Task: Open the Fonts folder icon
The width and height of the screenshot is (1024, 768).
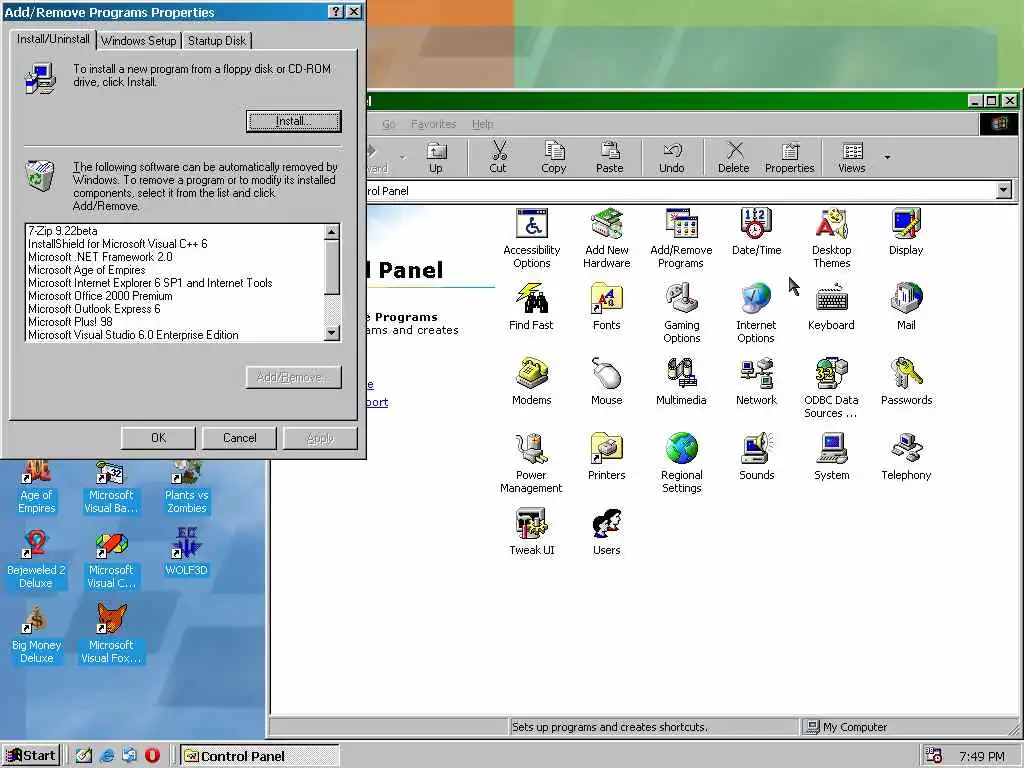Action: point(607,307)
